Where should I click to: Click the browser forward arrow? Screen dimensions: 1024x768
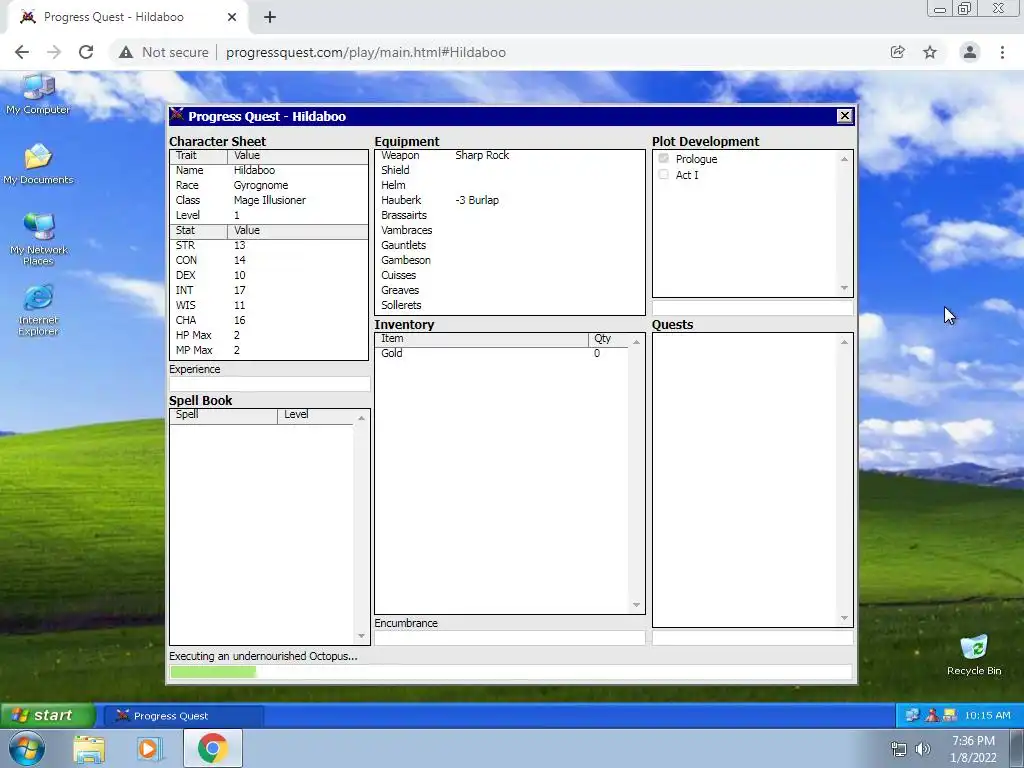[54, 52]
